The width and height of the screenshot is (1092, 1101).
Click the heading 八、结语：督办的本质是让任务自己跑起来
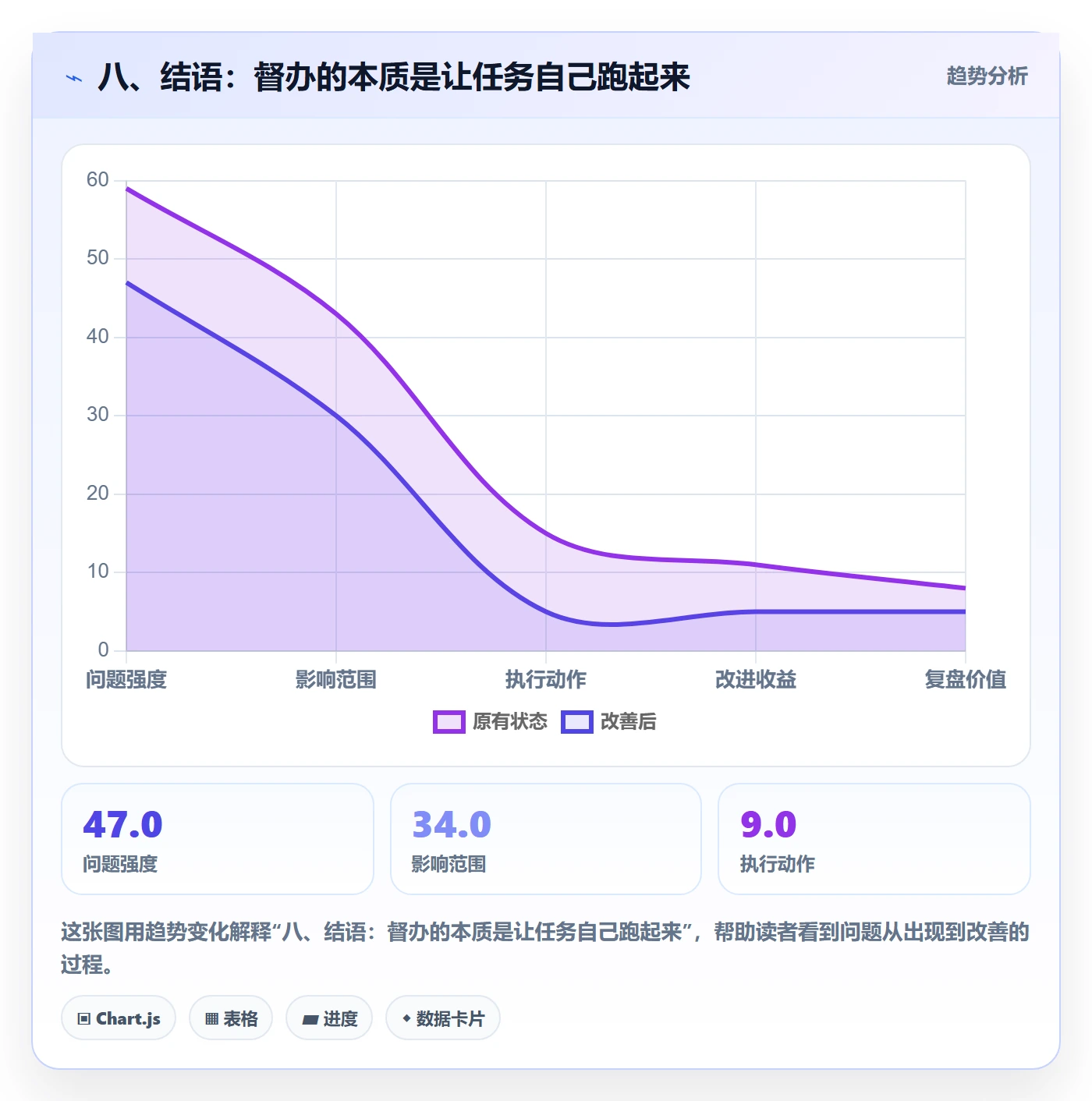(x=394, y=77)
